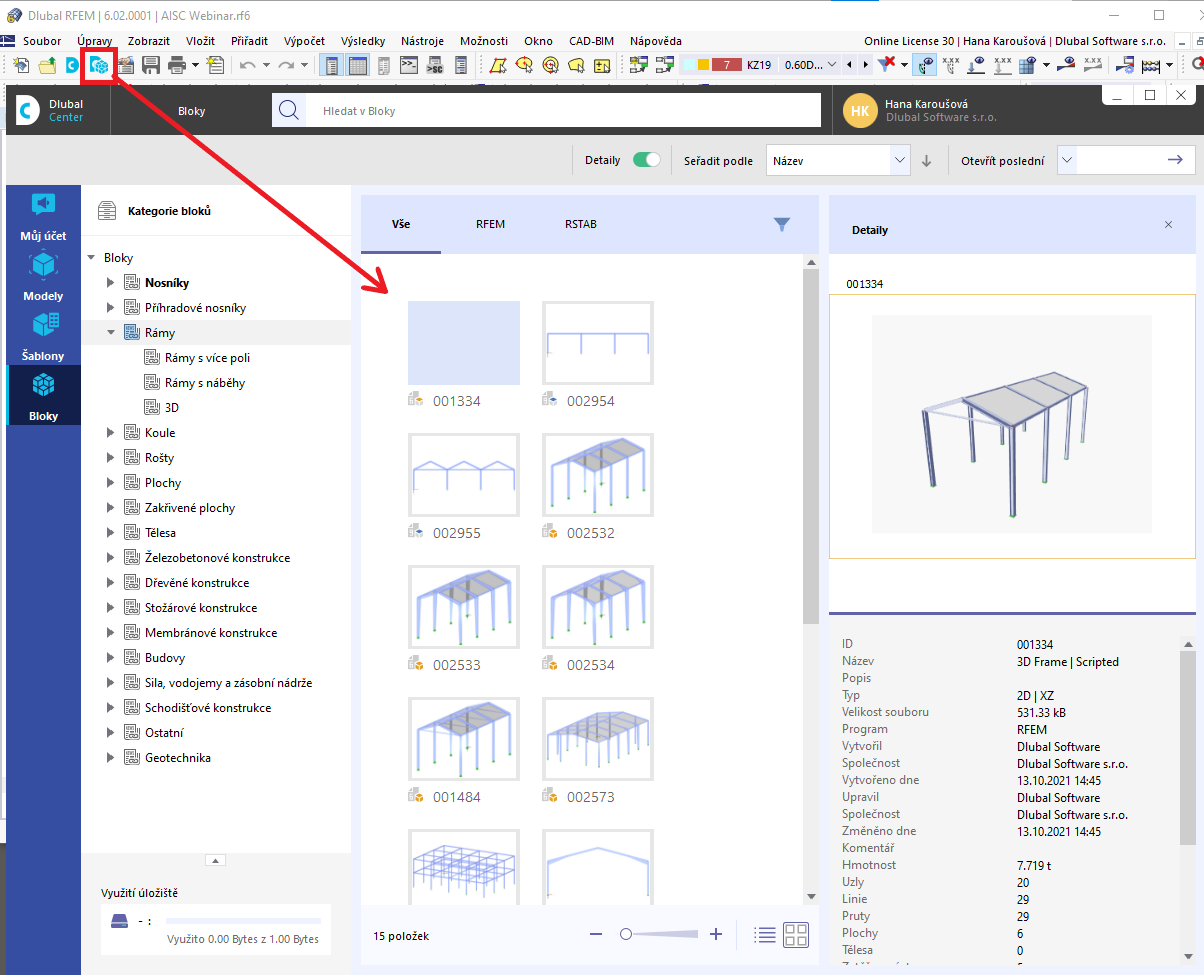Image resolution: width=1204 pixels, height=975 pixels.
Task: Switch to the RSTAB tab
Action: tap(580, 224)
